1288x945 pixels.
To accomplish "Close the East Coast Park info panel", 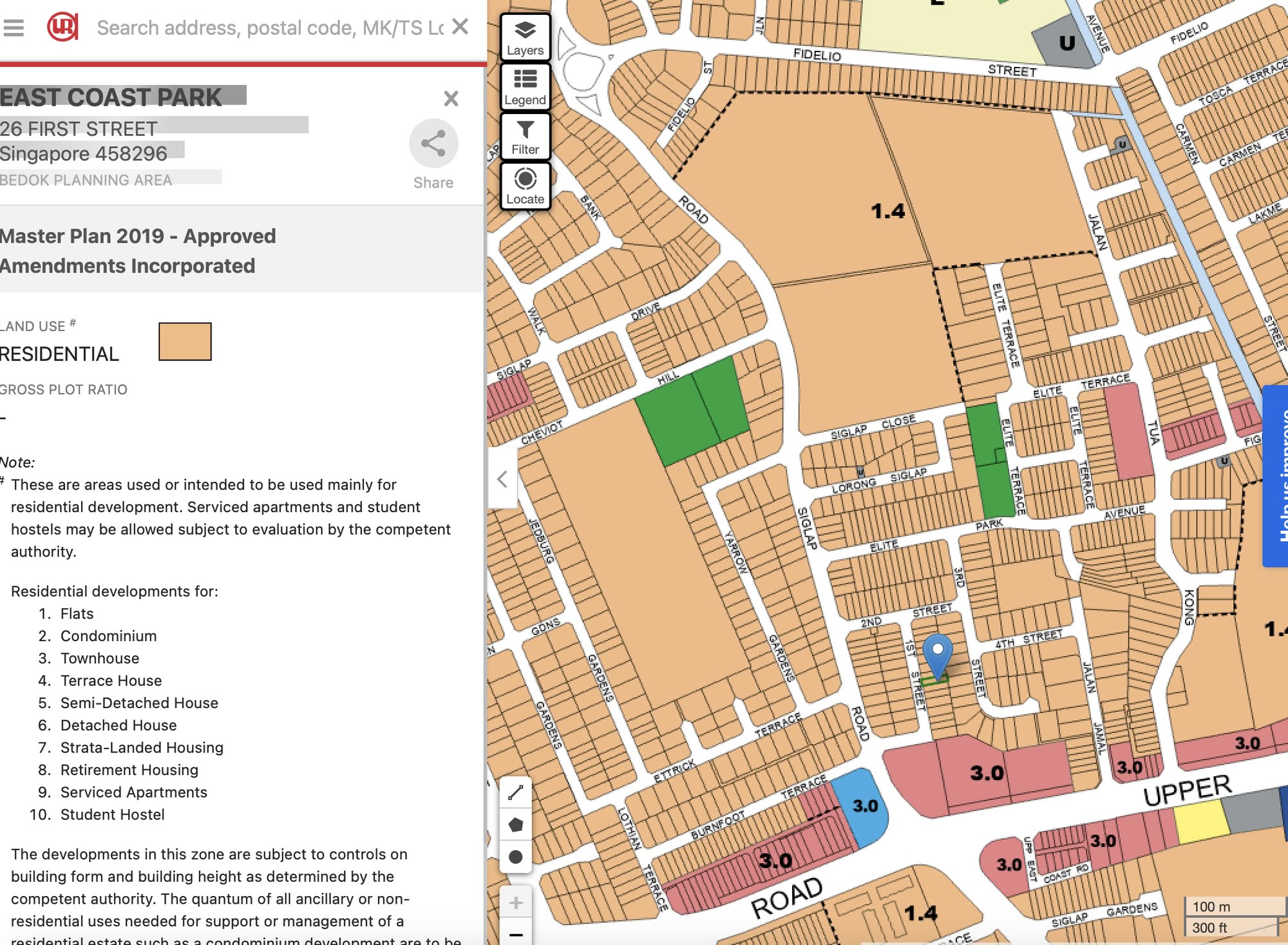I will 451,99.
